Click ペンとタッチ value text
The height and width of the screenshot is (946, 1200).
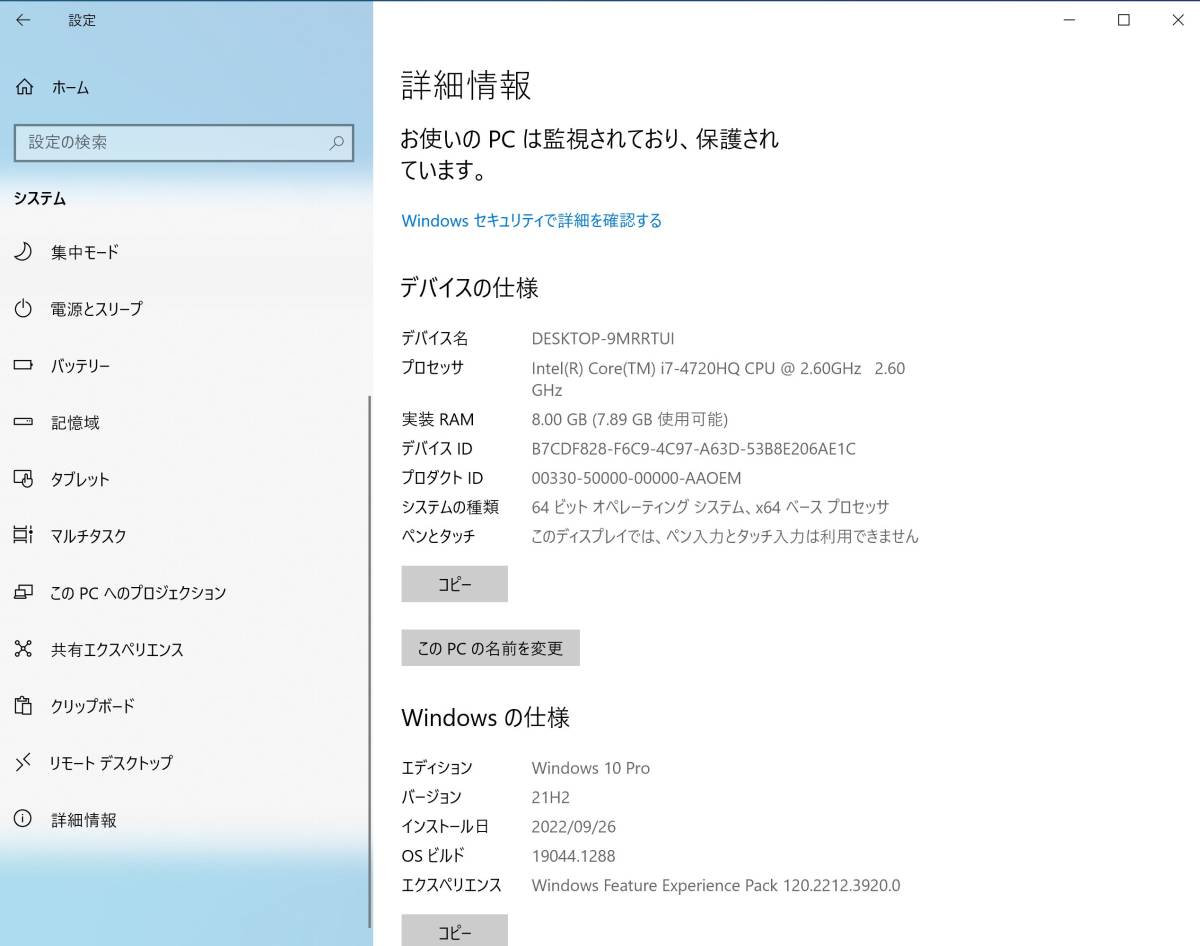pos(725,536)
